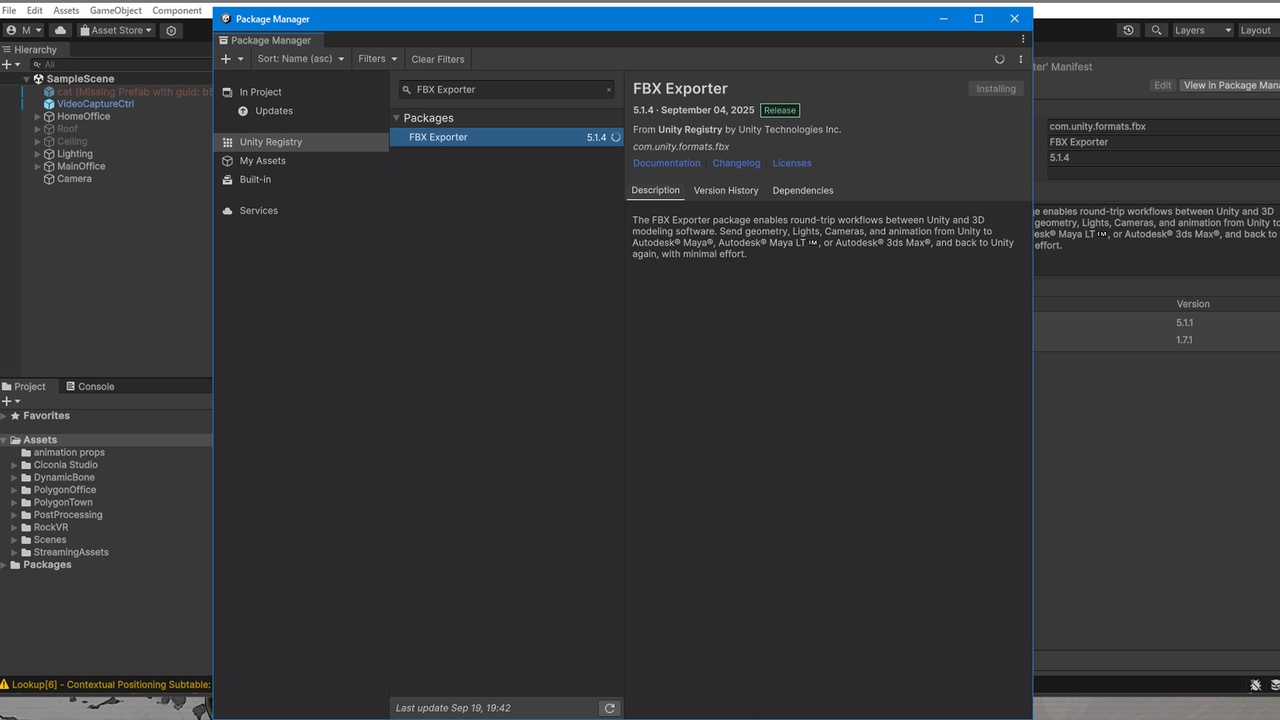Open the Layout dropdown
The image size is (1280, 720).
tap(1257, 30)
